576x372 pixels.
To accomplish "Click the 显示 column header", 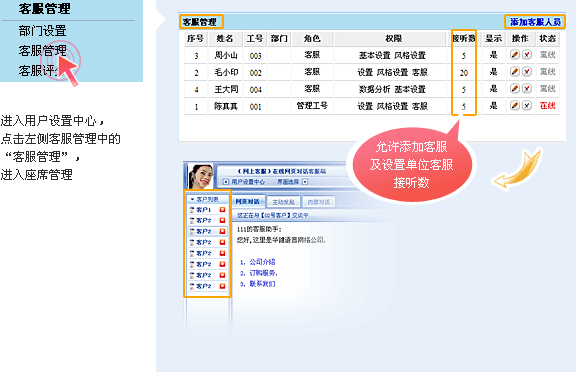I will tap(493, 38).
